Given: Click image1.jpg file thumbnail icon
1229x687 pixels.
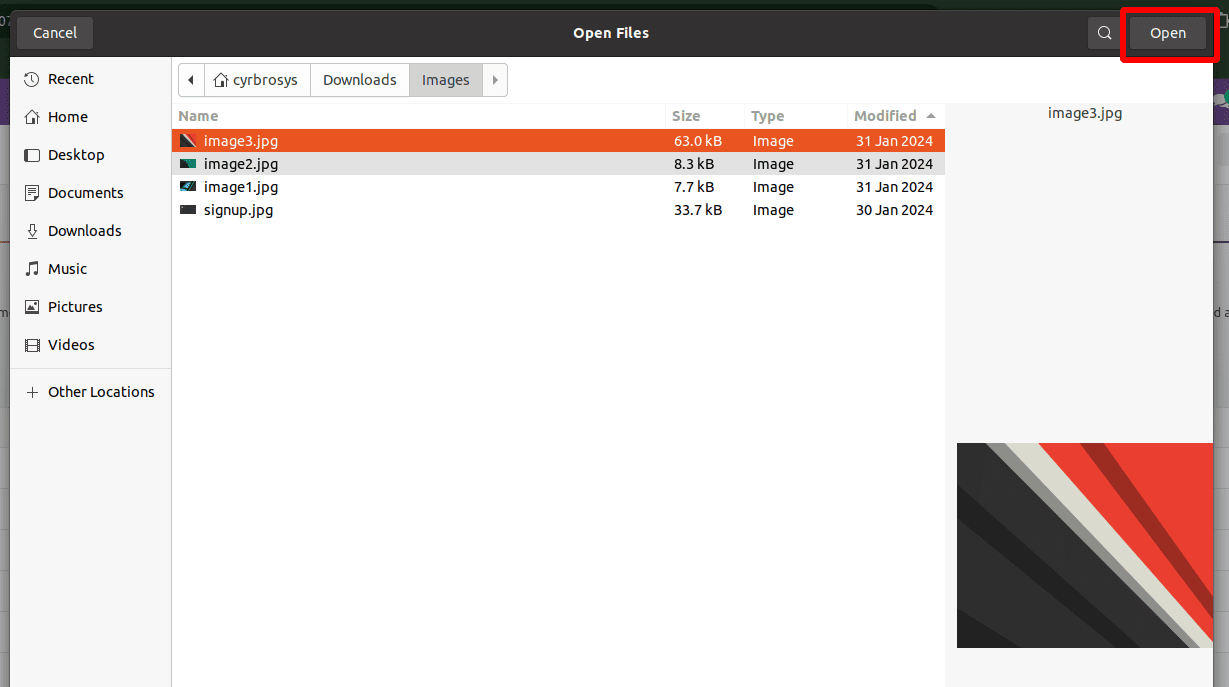Looking at the screenshot, I should pos(188,187).
